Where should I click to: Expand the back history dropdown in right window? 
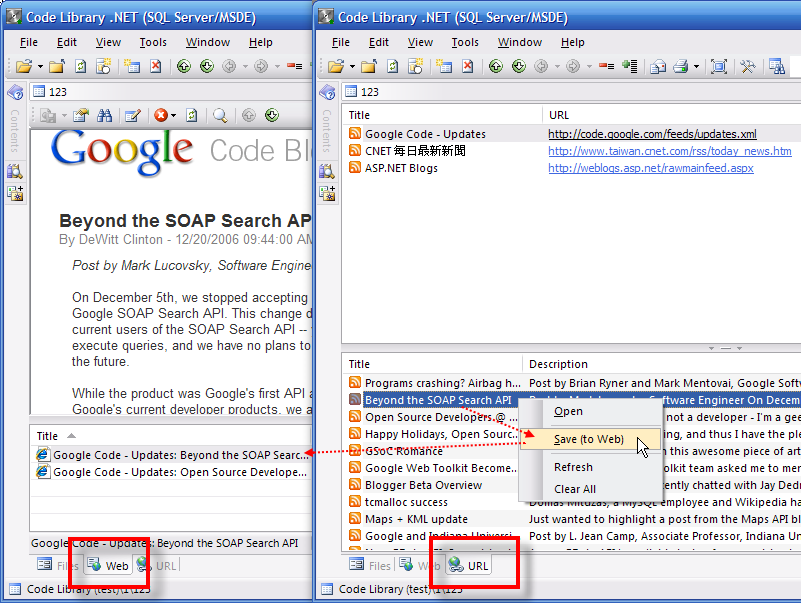(x=557, y=66)
